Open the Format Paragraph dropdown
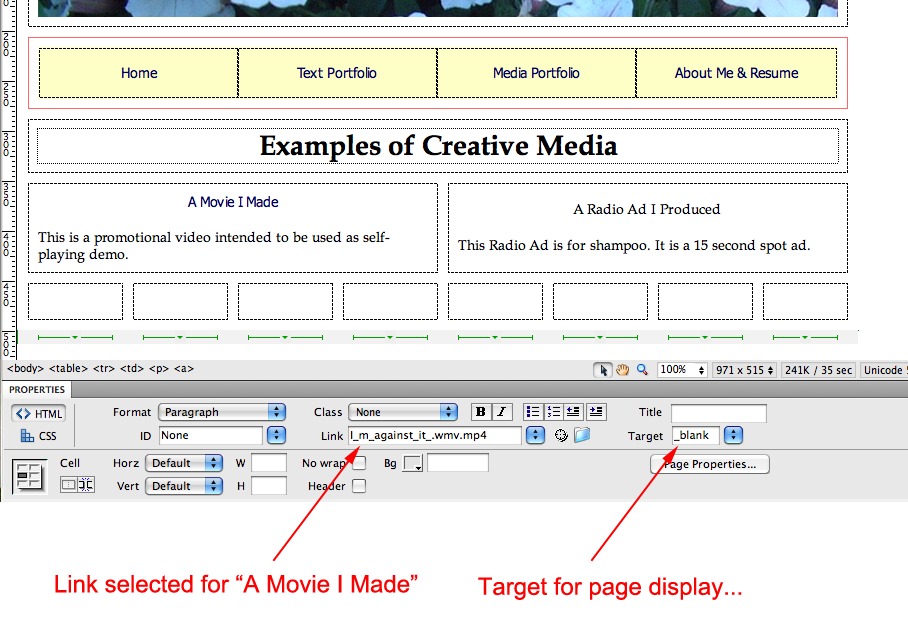The height and width of the screenshot is (625, 908). [220, 412]
